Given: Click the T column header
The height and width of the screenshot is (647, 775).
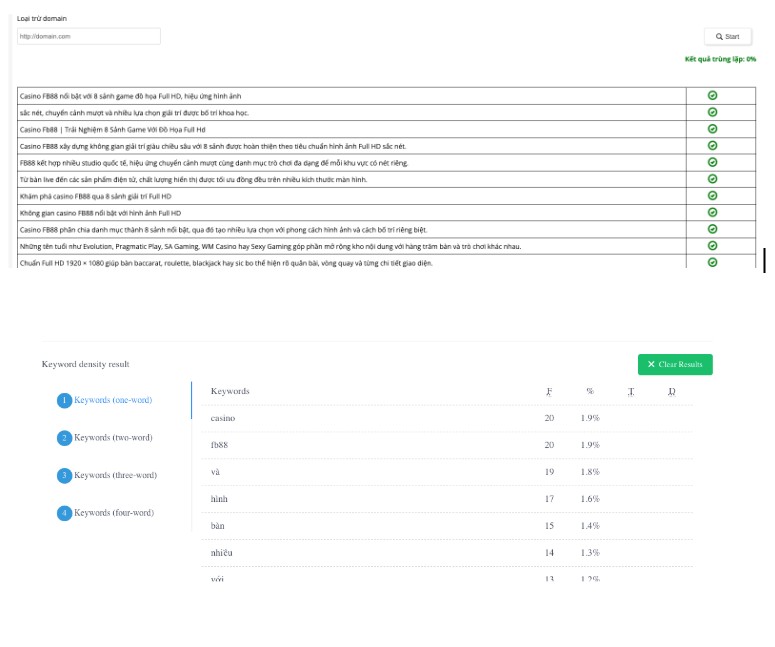Looking at the screenshot, I should tap(631, 391).
